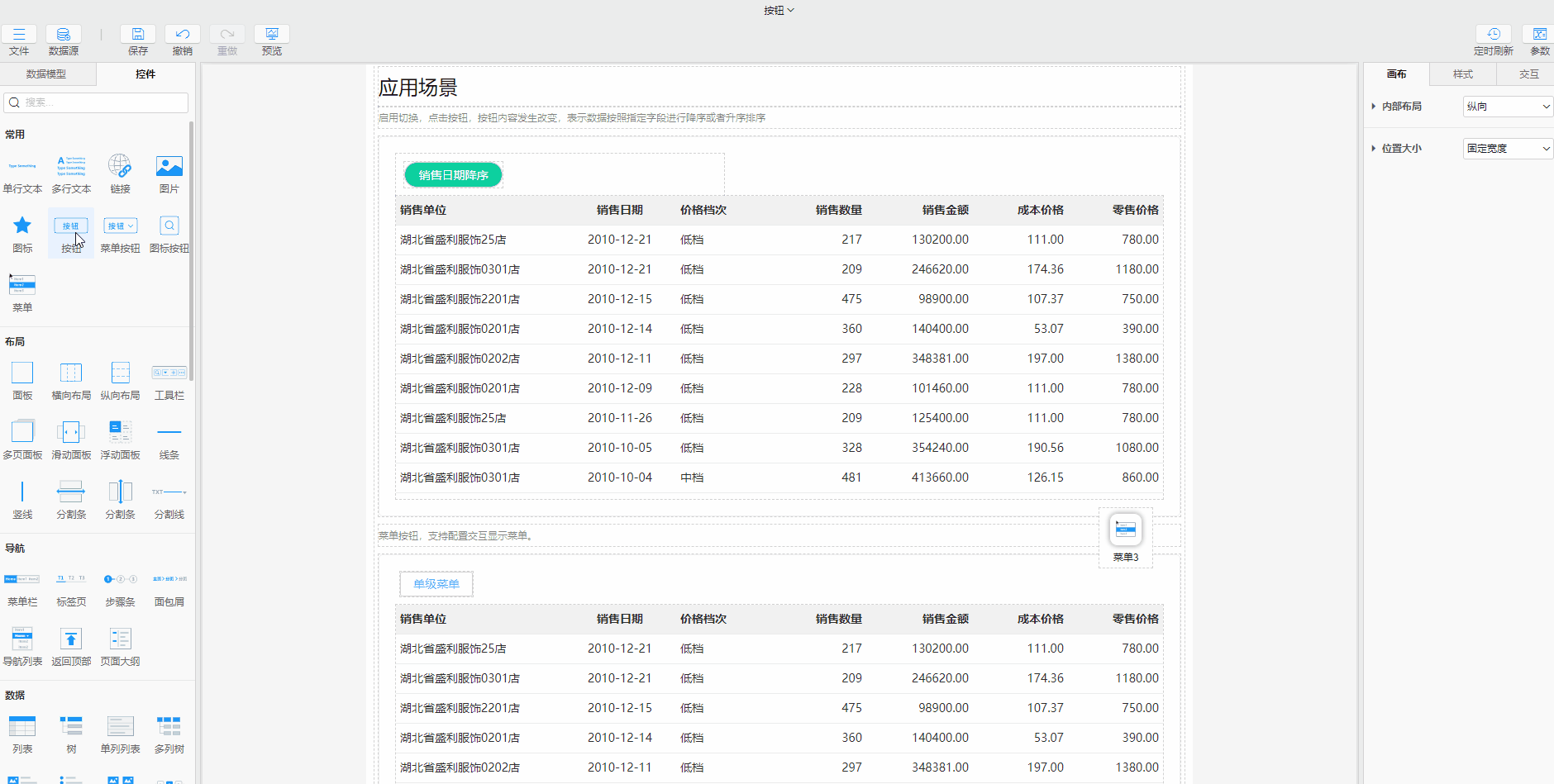Select the 树 tree data widget
The width and height of the screenshot is (1554, 784).
pos(71,727)
